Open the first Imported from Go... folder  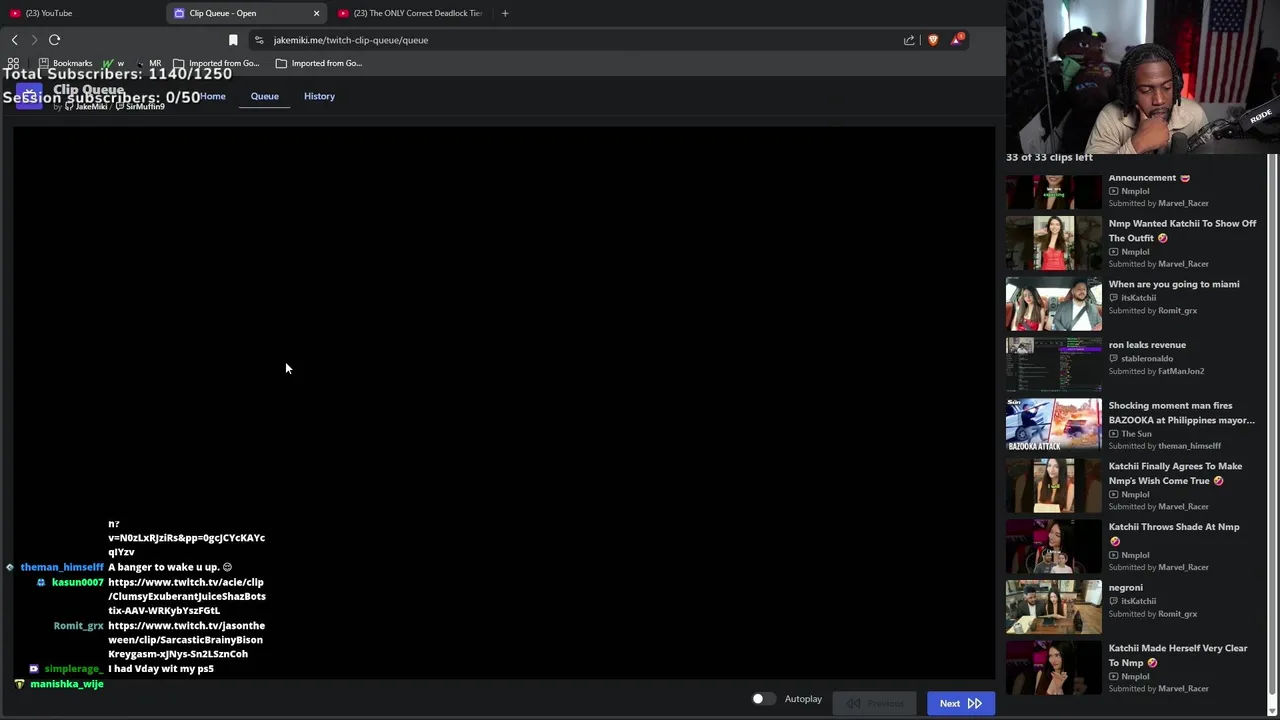[216, 63]
